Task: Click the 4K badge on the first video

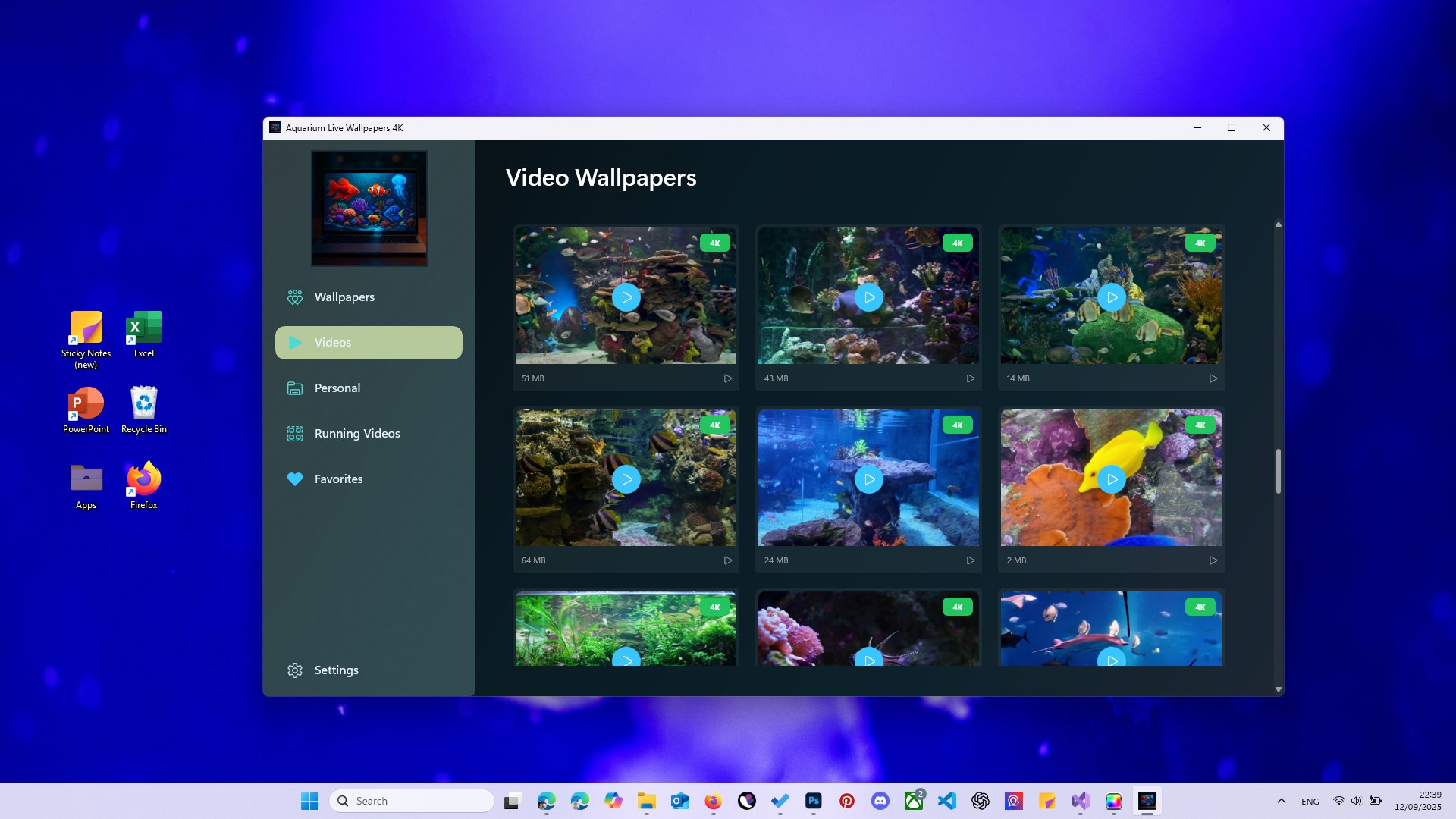Action: (715, 243)
